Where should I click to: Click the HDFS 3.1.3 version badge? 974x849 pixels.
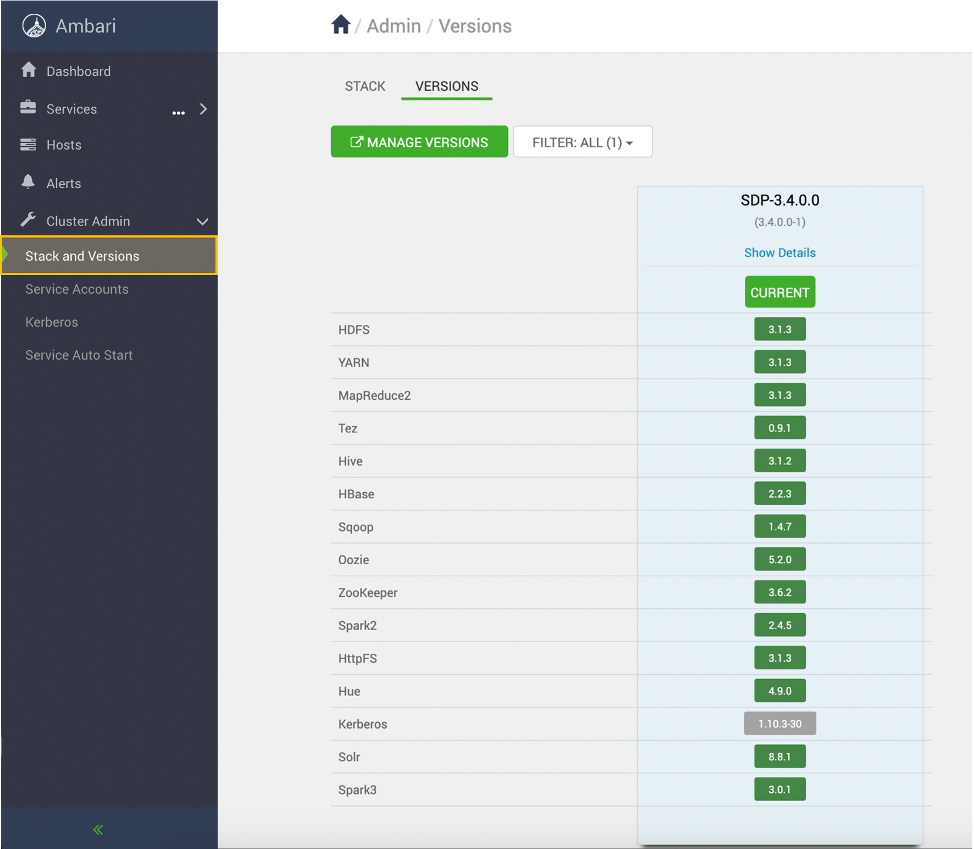click(780, 329)
